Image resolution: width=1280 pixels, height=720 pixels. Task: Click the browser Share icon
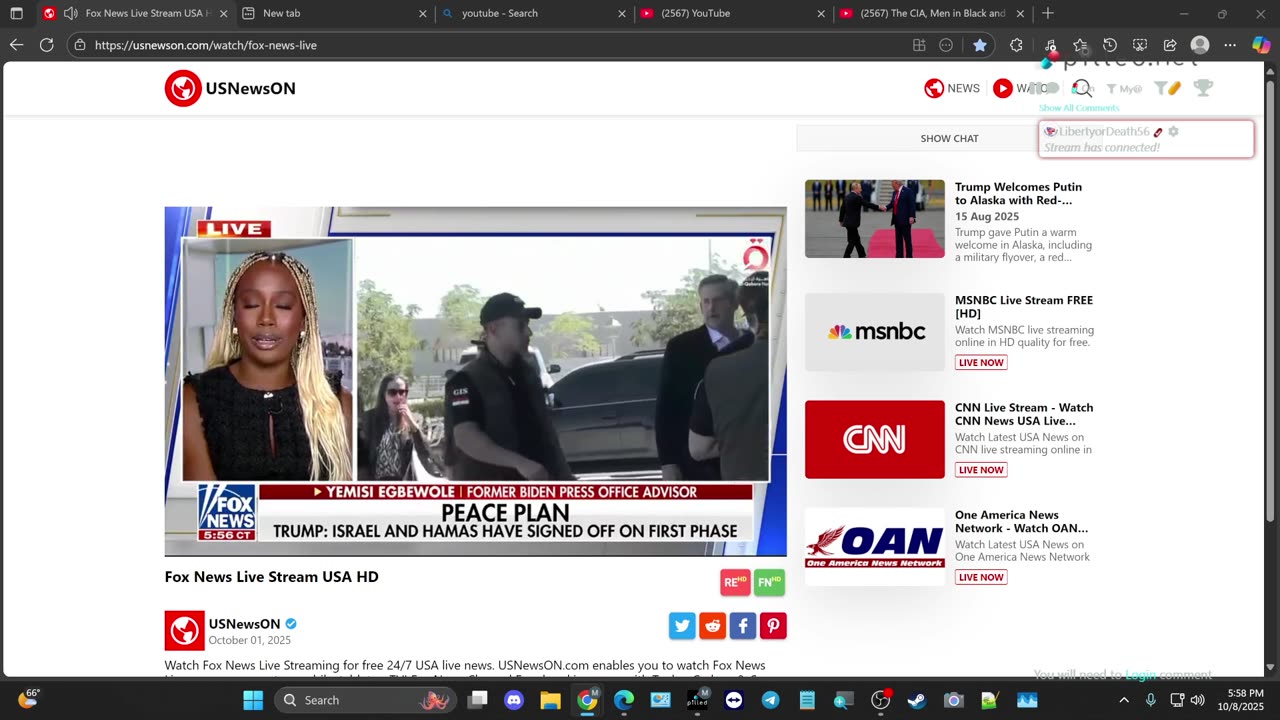pos(1170,45)
